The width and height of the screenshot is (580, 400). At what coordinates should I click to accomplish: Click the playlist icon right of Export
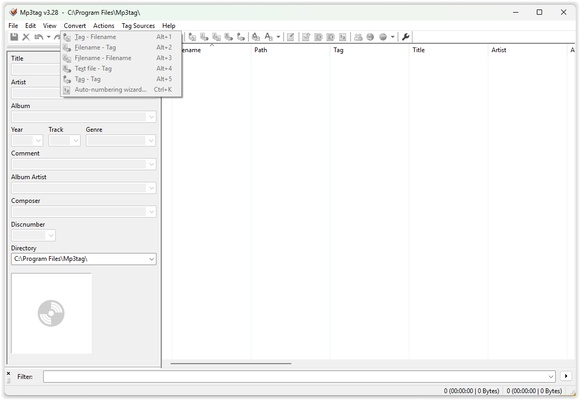tap(318, 37)
